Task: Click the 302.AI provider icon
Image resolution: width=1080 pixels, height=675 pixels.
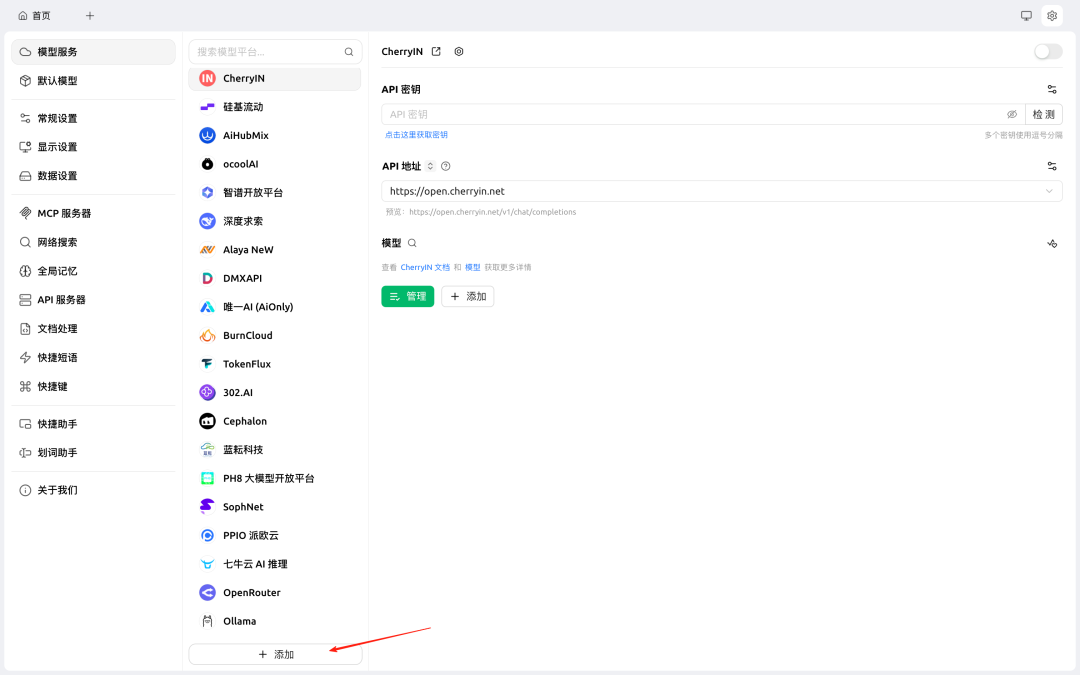Action: tap(207, 393)
